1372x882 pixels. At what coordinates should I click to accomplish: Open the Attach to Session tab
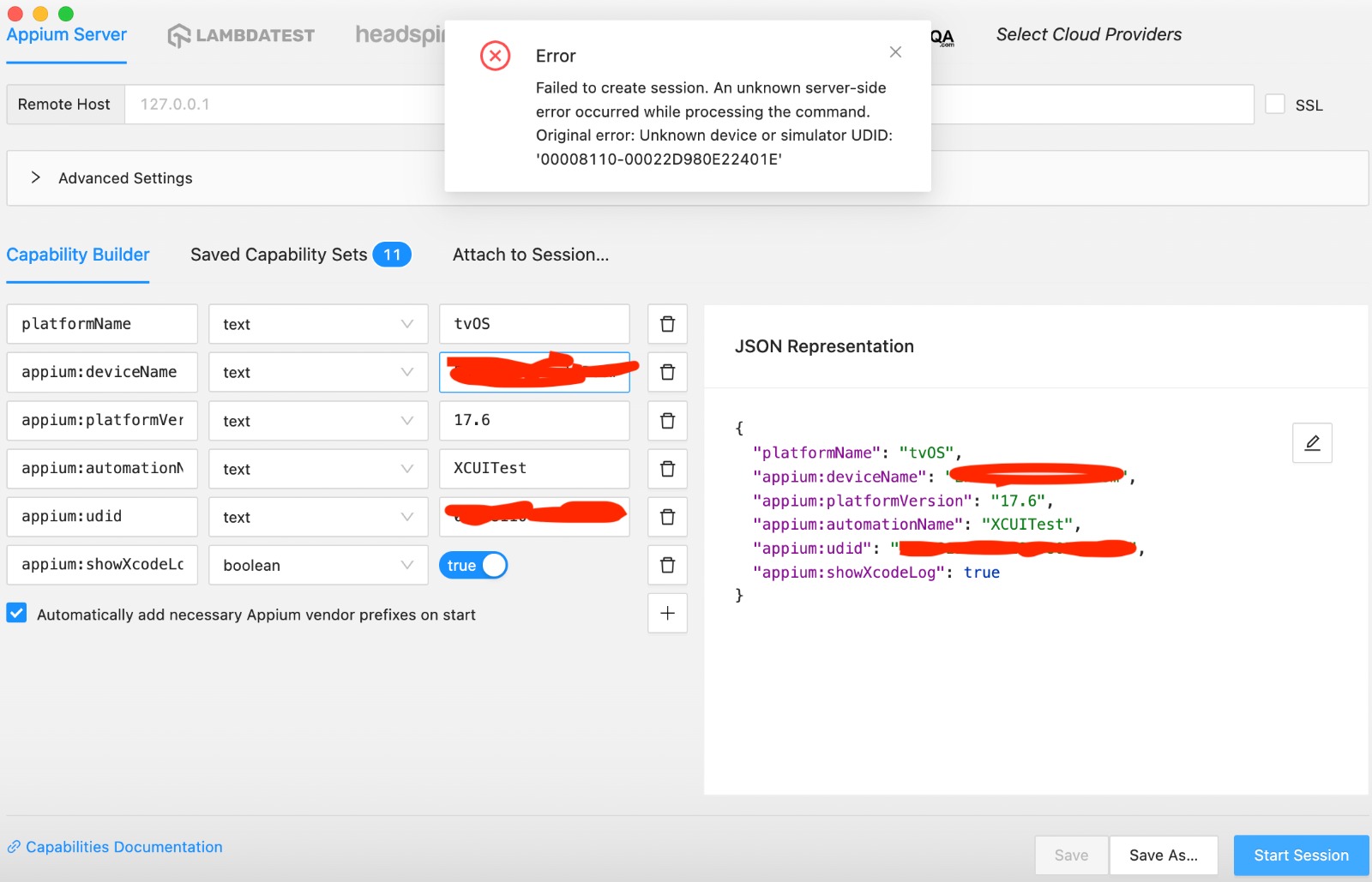click(531, 255)
